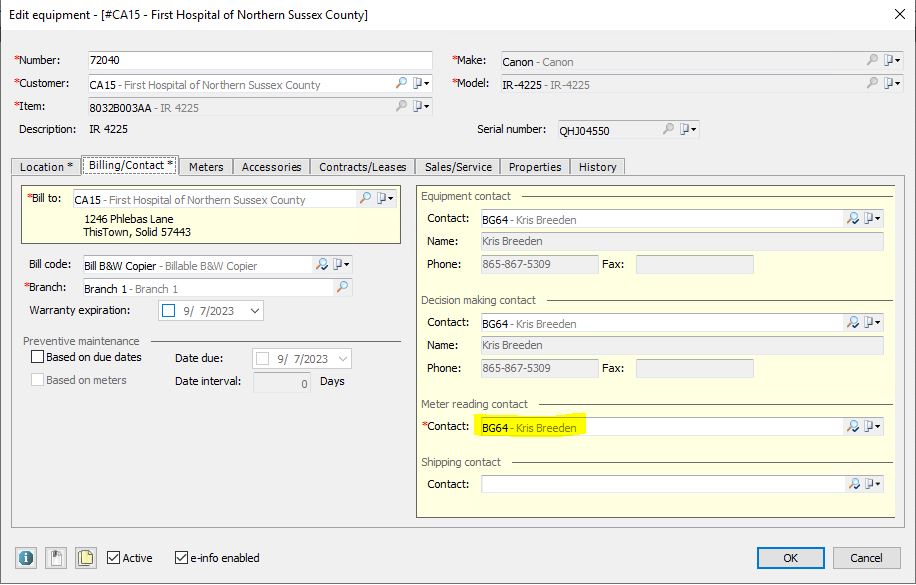The height and width of the screenshot is (585, 916).
Task: Look up Branch with magnifier icon
Action: (342, 287)
